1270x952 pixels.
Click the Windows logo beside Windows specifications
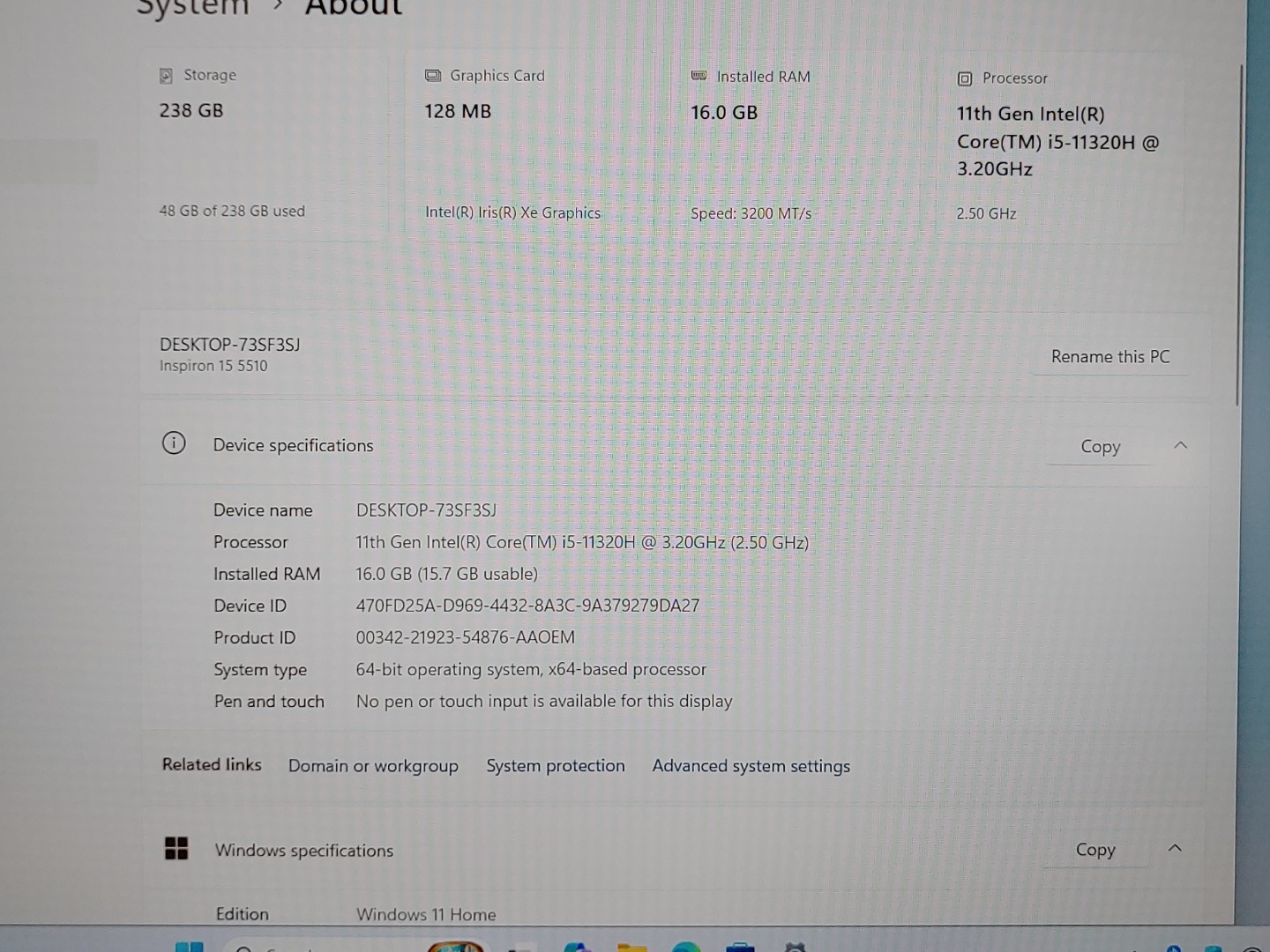pyautogui.click(x=176, y=849)
